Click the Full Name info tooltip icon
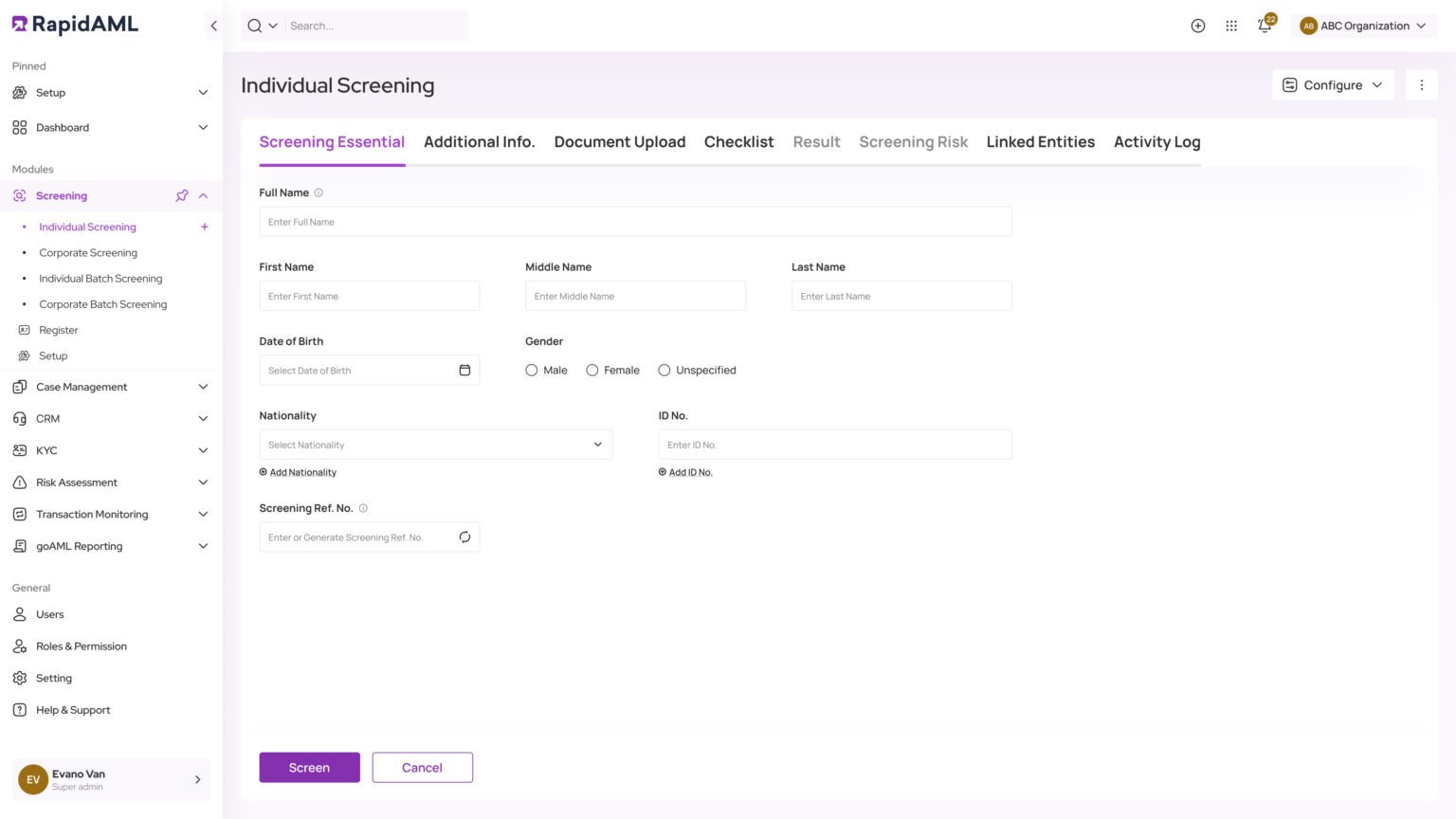 click(318, 192)
